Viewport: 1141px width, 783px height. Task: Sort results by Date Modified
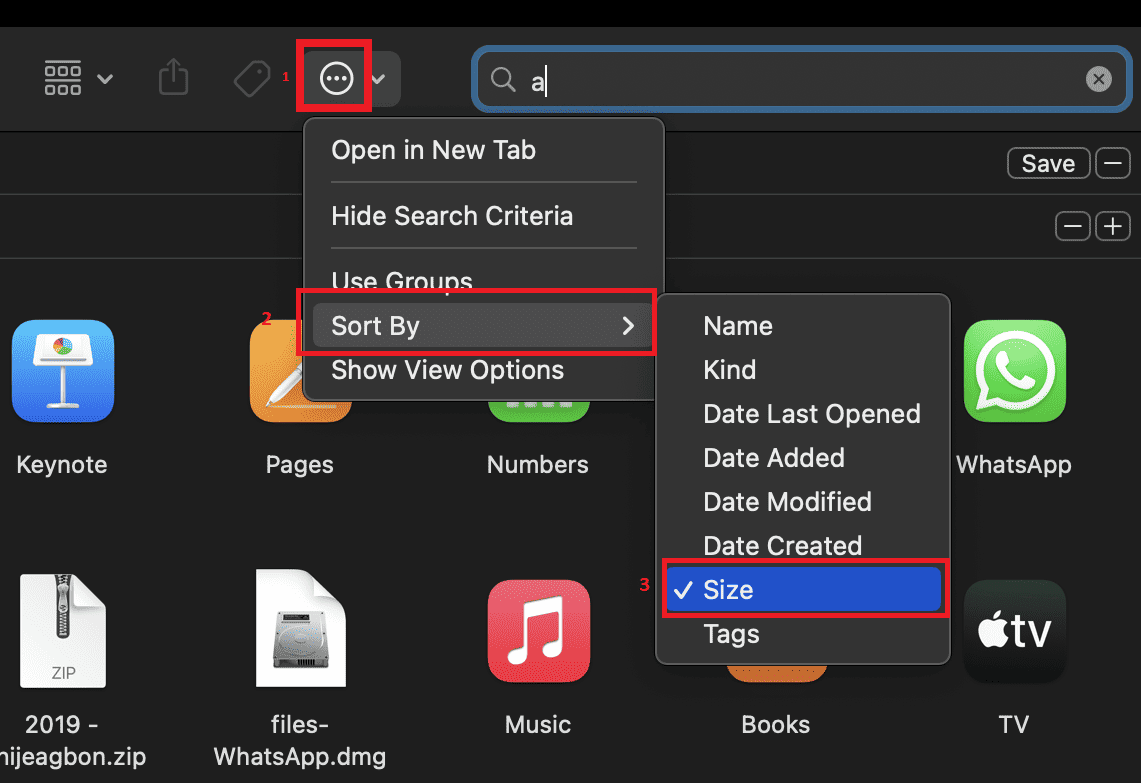[787, 502]
